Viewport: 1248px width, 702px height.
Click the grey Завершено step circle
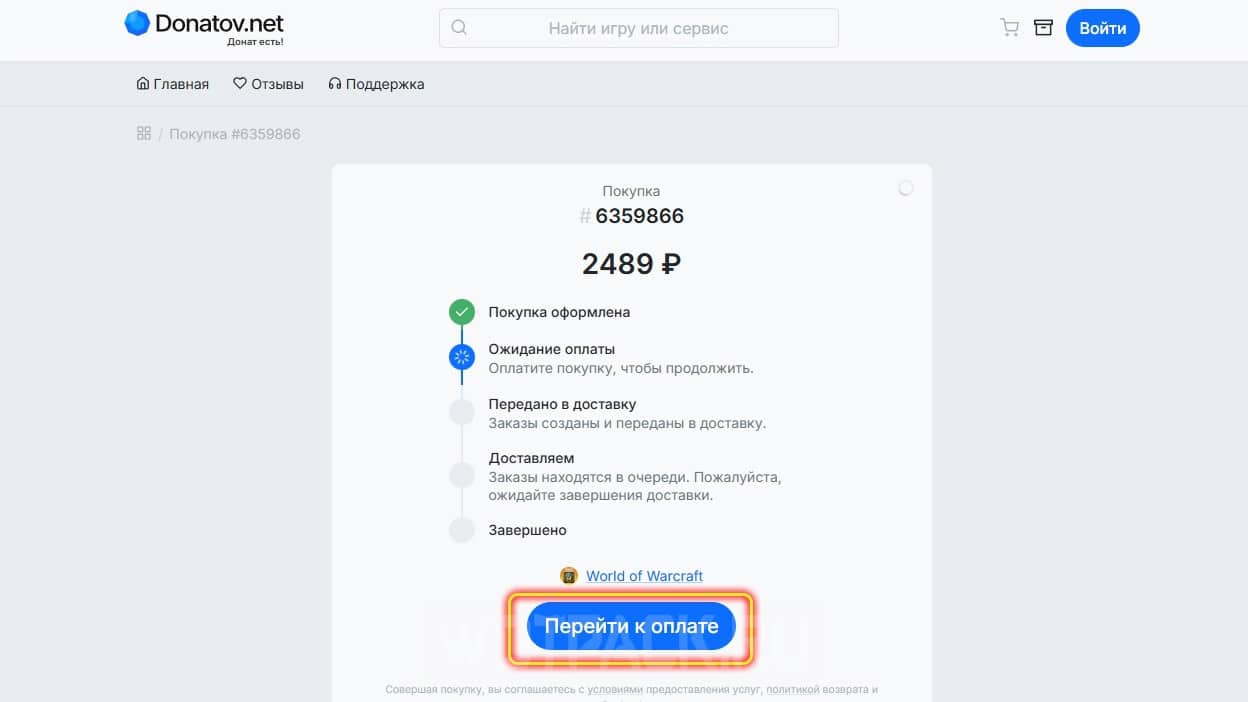coord(461,530)
